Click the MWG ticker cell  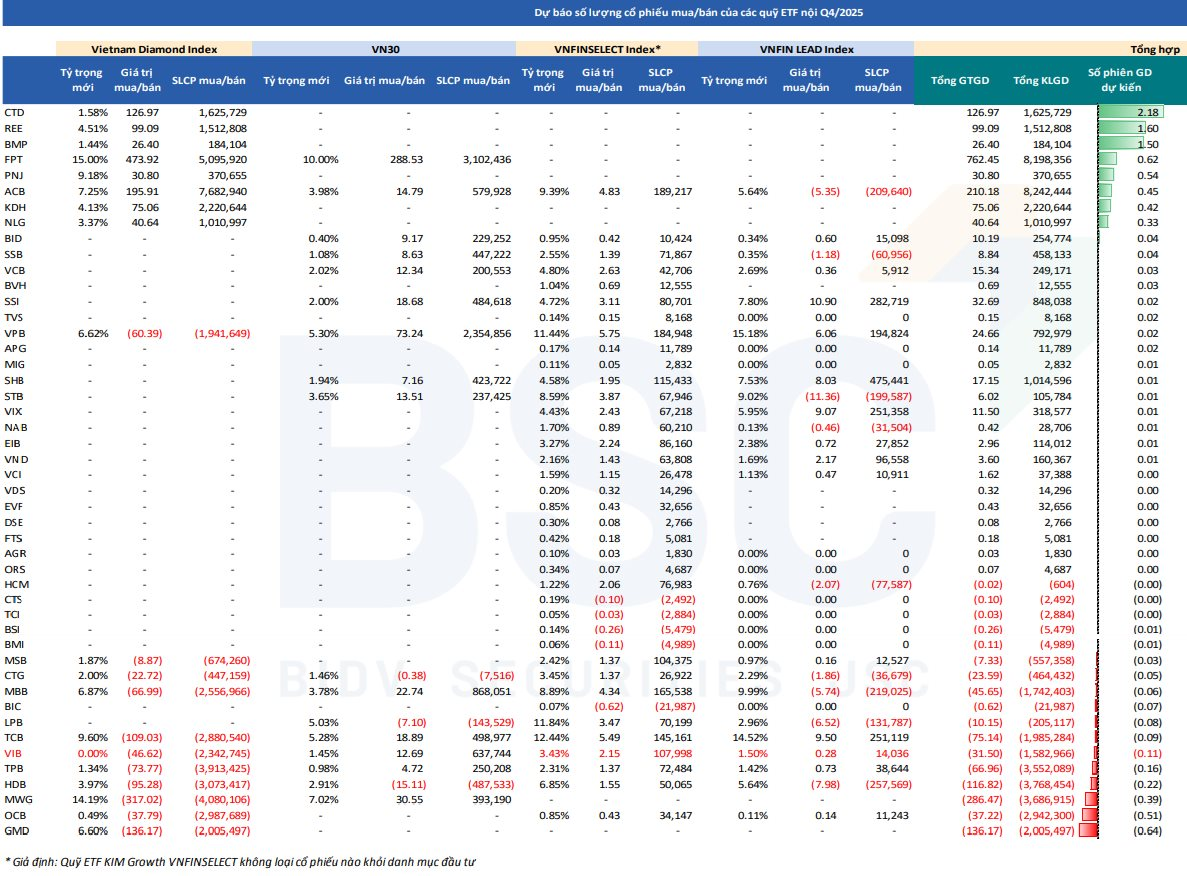pos(17,800)
